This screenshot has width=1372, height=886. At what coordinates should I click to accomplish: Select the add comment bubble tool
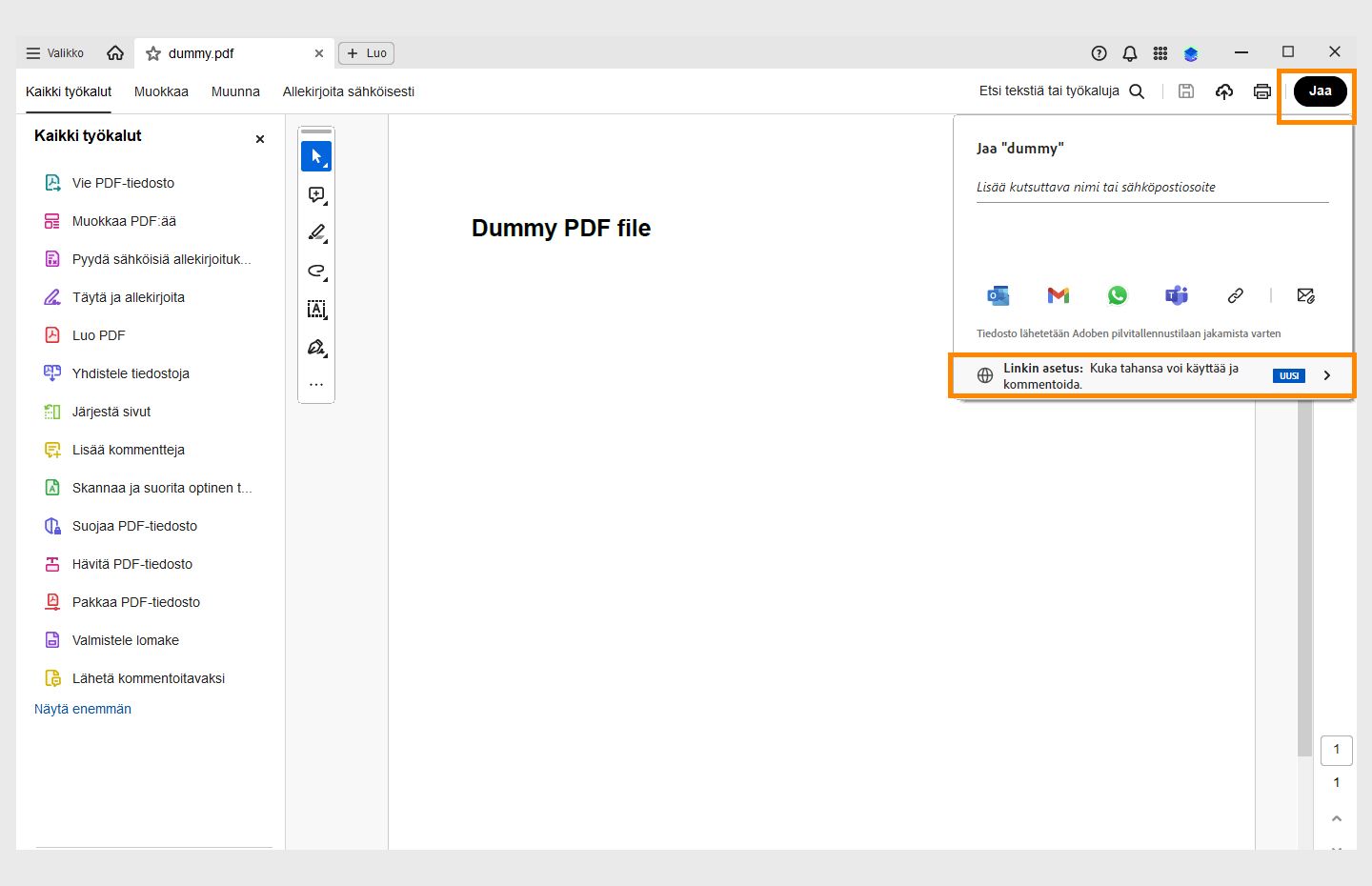[316, 194]
